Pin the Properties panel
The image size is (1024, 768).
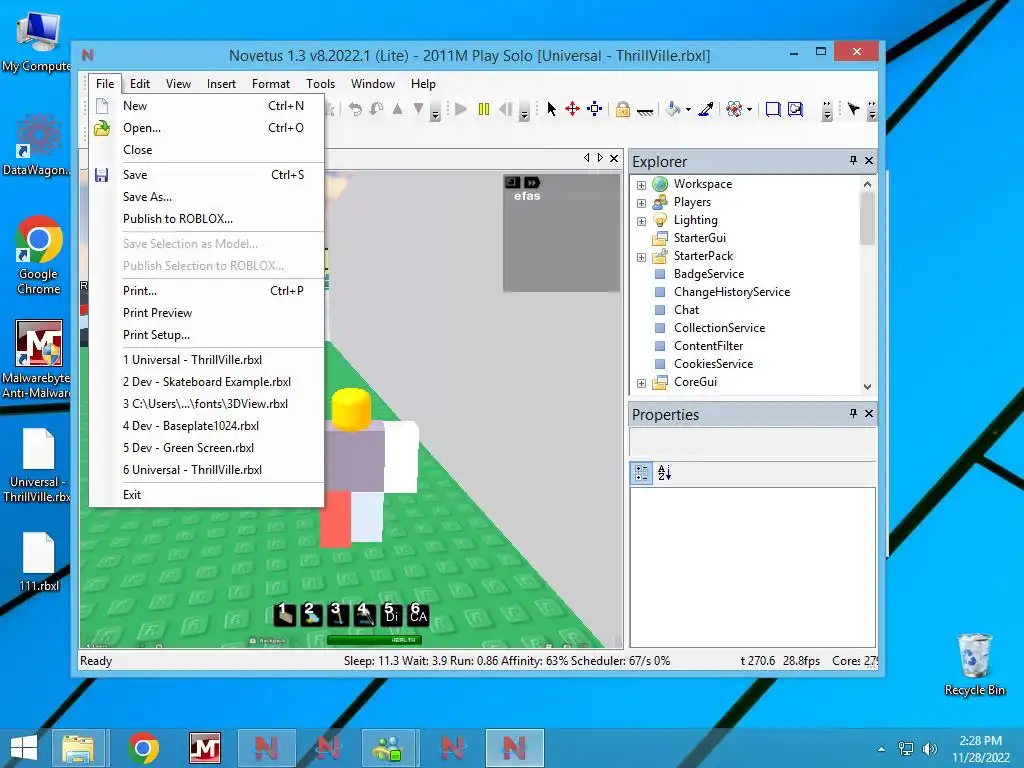point(853,413)
